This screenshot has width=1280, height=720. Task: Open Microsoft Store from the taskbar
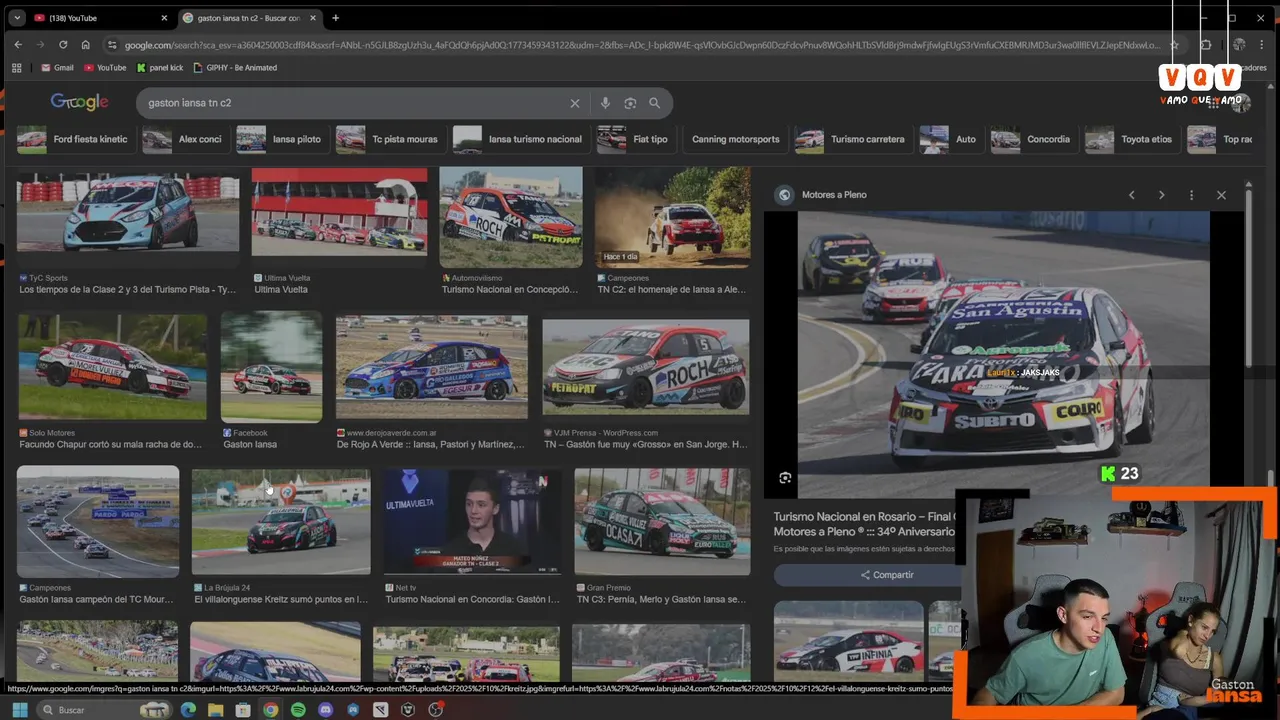click(243, 710)
